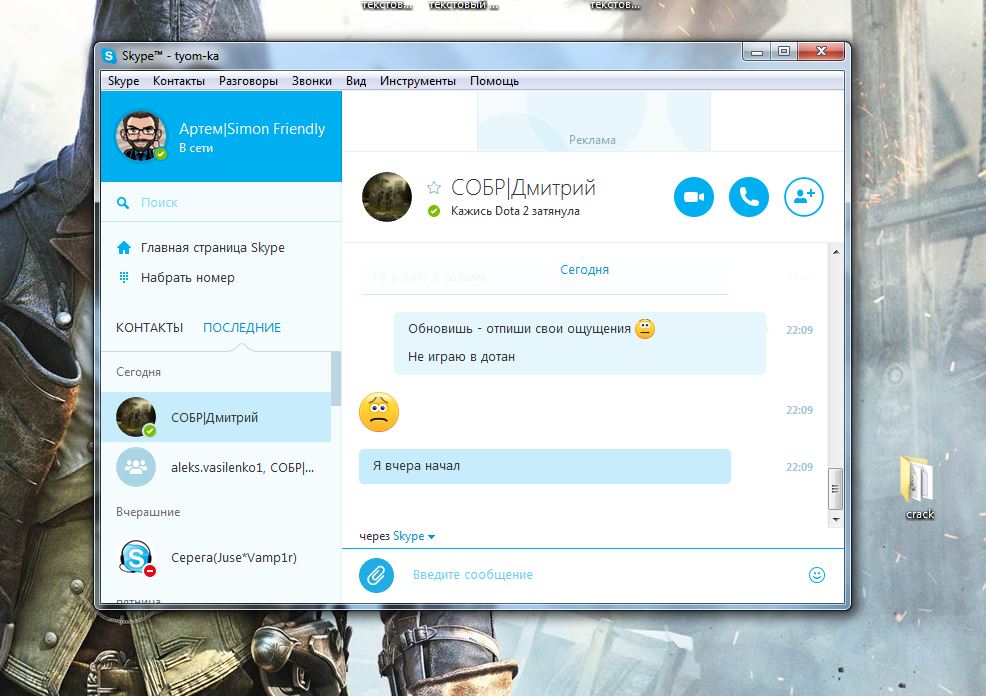Click Серега's Skype headset avatar
This screenshot has width=986, height=696.
coord(136,557)
